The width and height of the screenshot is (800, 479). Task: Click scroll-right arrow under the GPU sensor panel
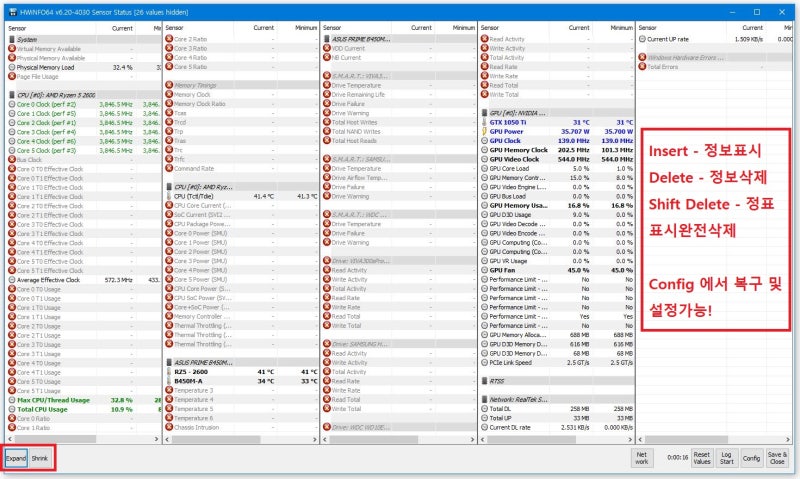(x=630, y=439)
